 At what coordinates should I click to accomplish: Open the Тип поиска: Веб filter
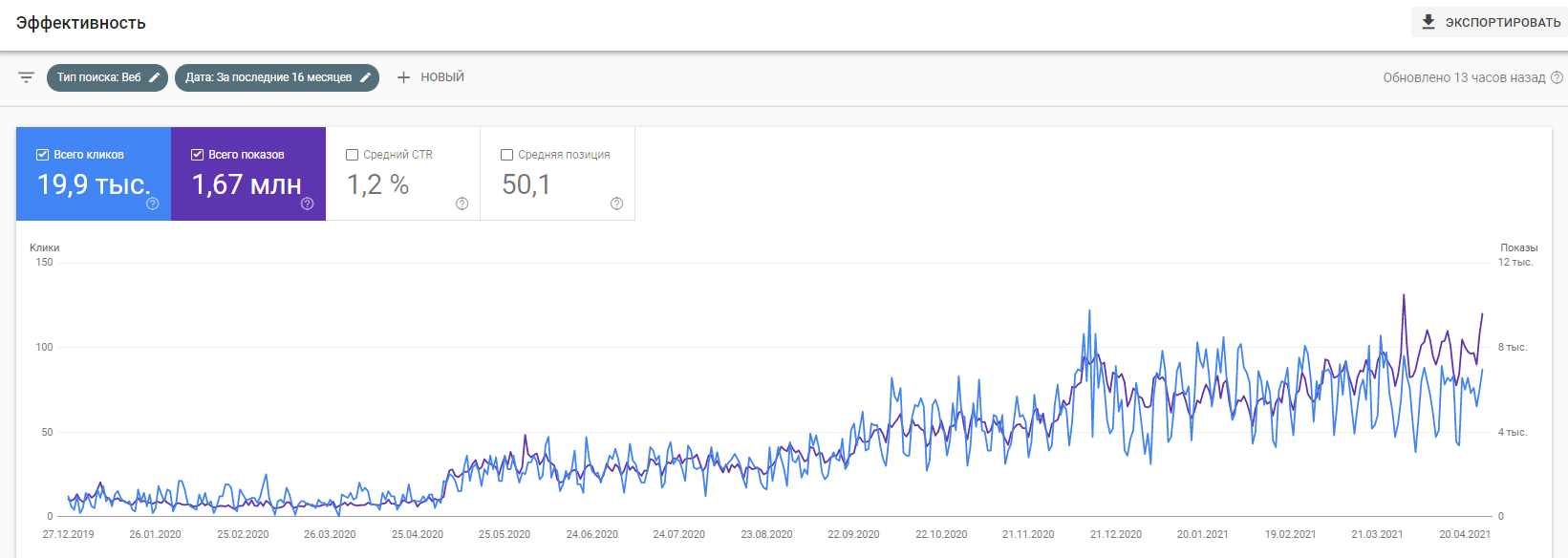(x=98, y=77)
